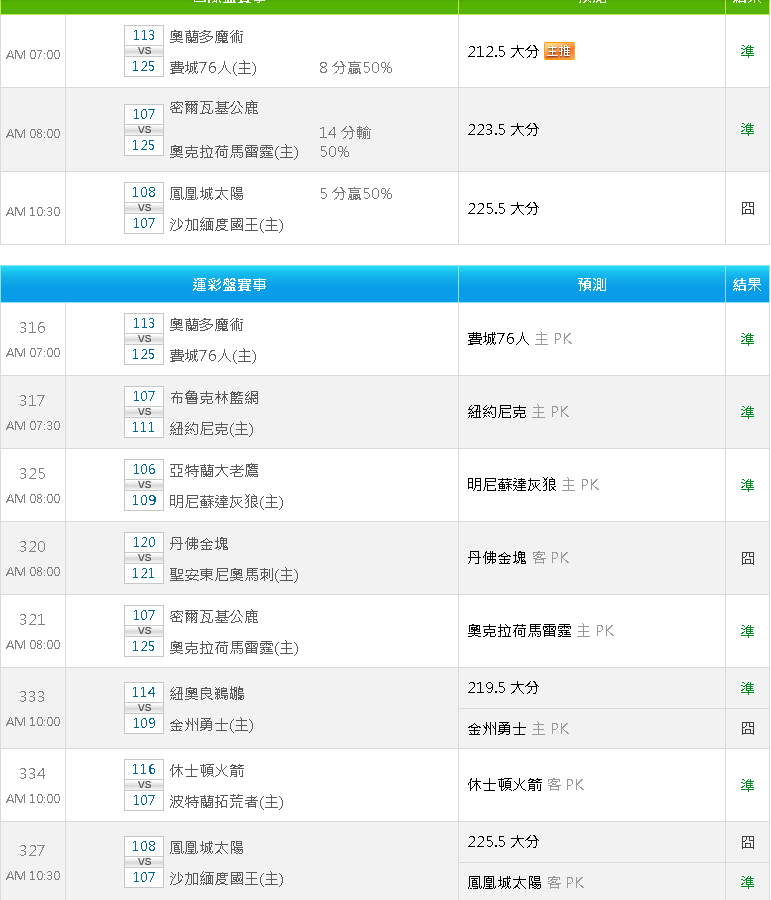Click the 運彩盤賽事 table header
The height and width of the screenshot is (900, 771).
point(229,284)
